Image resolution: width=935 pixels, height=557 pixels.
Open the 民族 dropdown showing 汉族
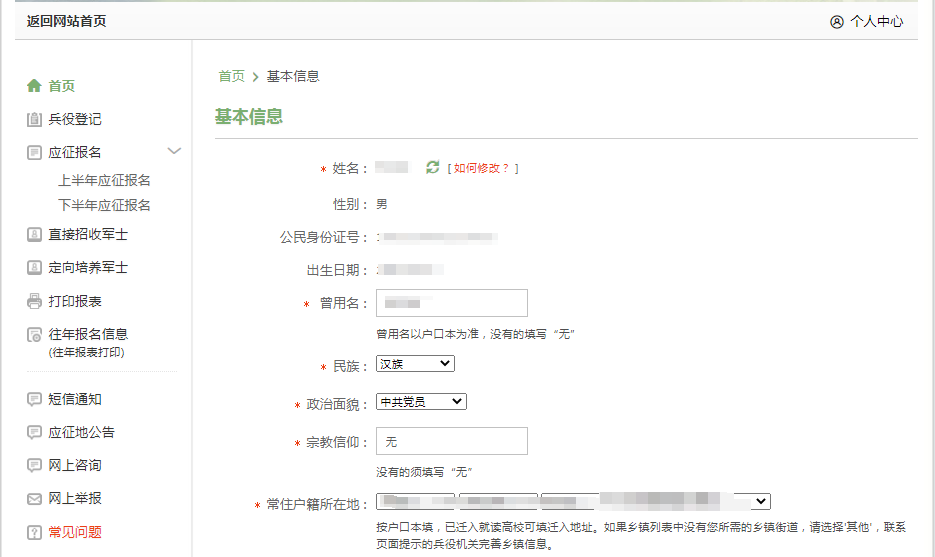pos(415,364)
